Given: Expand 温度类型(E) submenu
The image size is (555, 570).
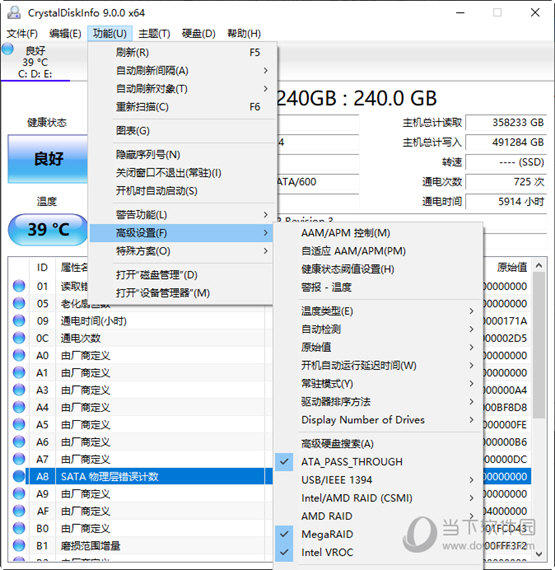Looking at the screenshot, I should click(x=378, y=311).
